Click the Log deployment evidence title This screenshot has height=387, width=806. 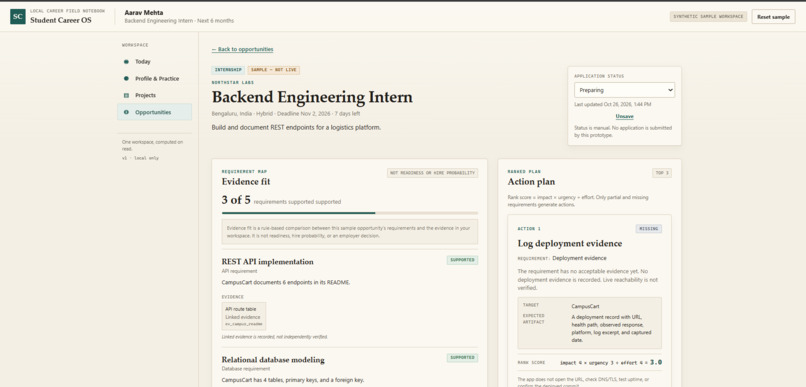click(570, 244)
